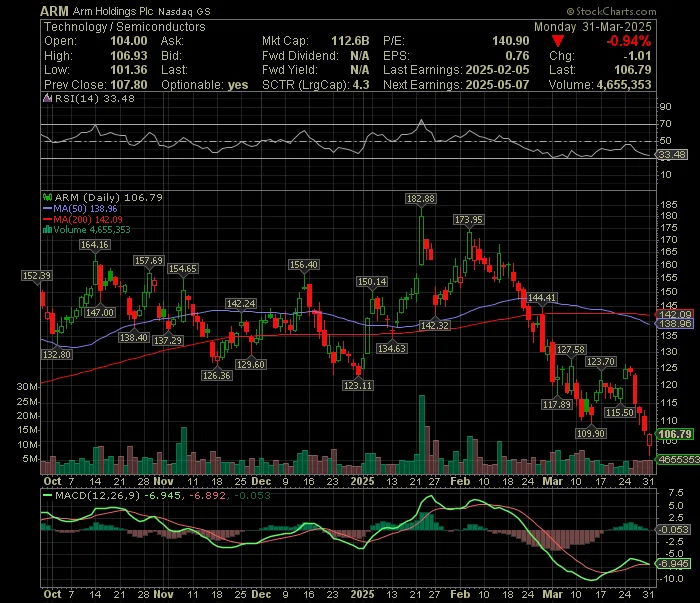
Task: Click the MA(50) 138.96 legend label
Action: (x=85, y=208)
